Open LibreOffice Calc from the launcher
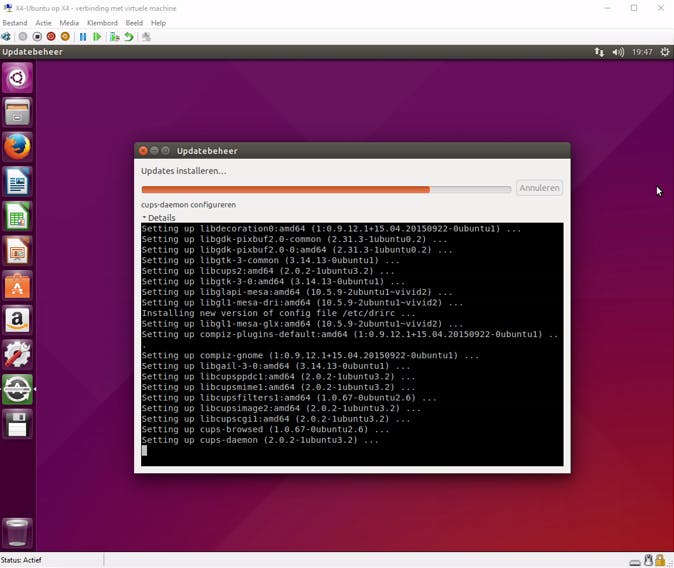Image resolution: width=674 pixels, height=568 pixels. click(x=17, y=216)
